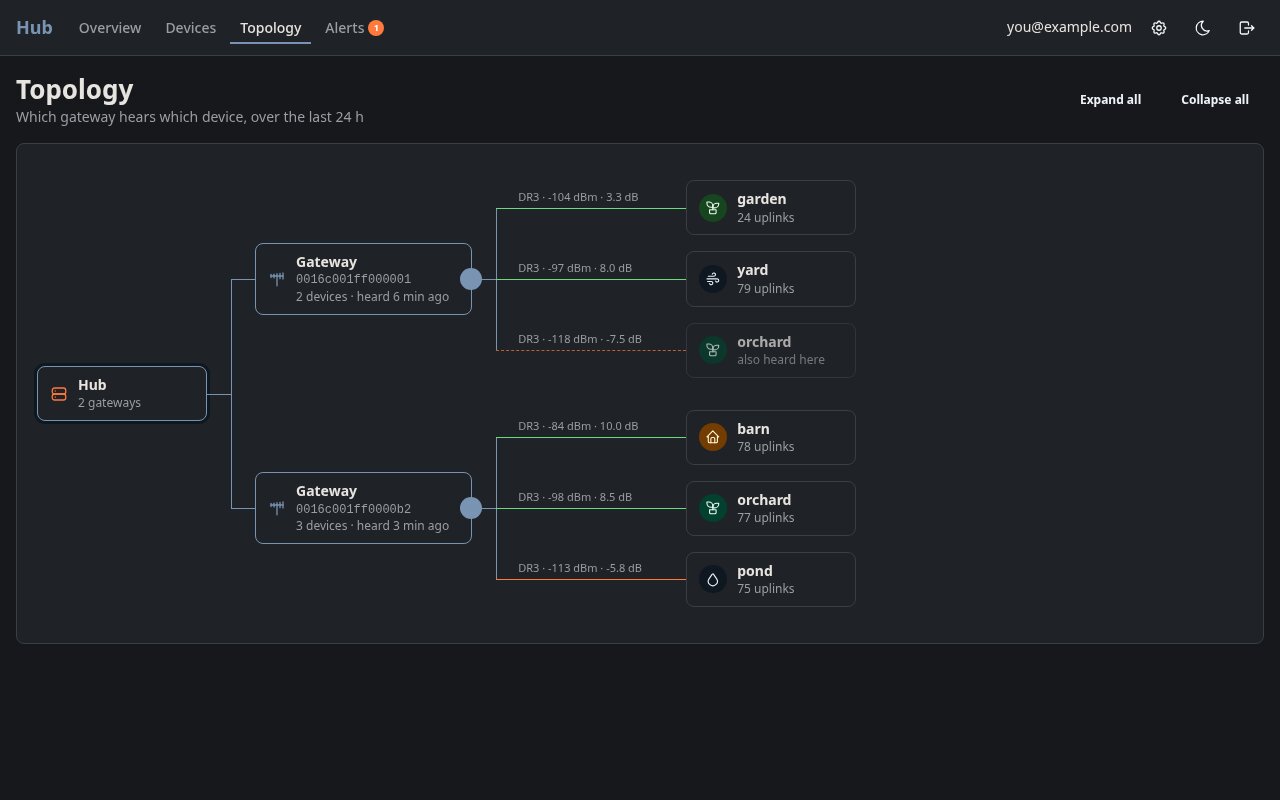Screen dimensions: 1280x800
Task: Click link label "DR3 · -98 dBm · 8.5 dB"
Action: 575,497
